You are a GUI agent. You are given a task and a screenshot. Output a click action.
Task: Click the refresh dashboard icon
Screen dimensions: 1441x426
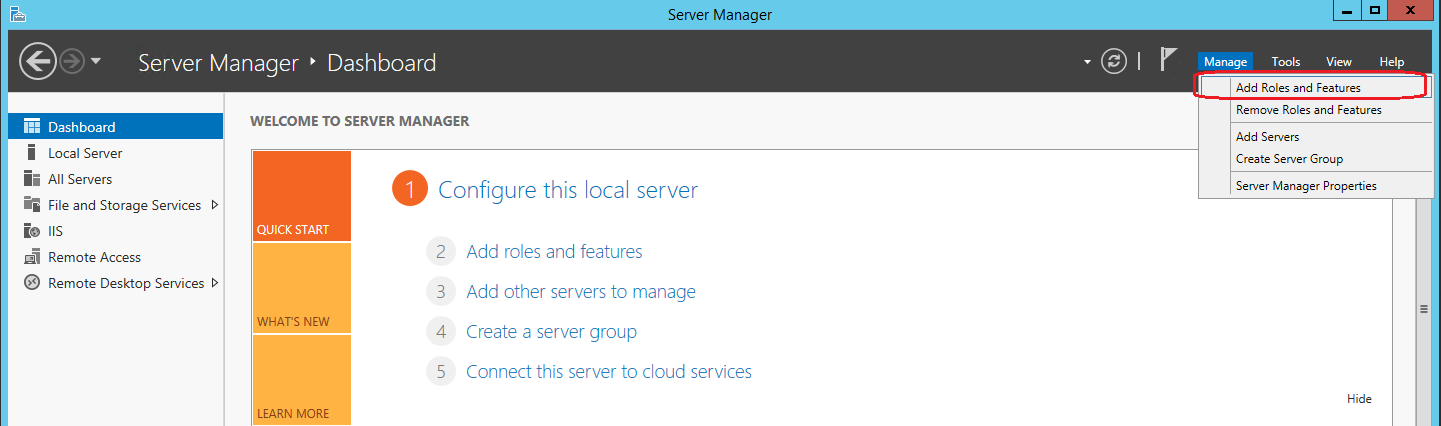coord(1113,62)
